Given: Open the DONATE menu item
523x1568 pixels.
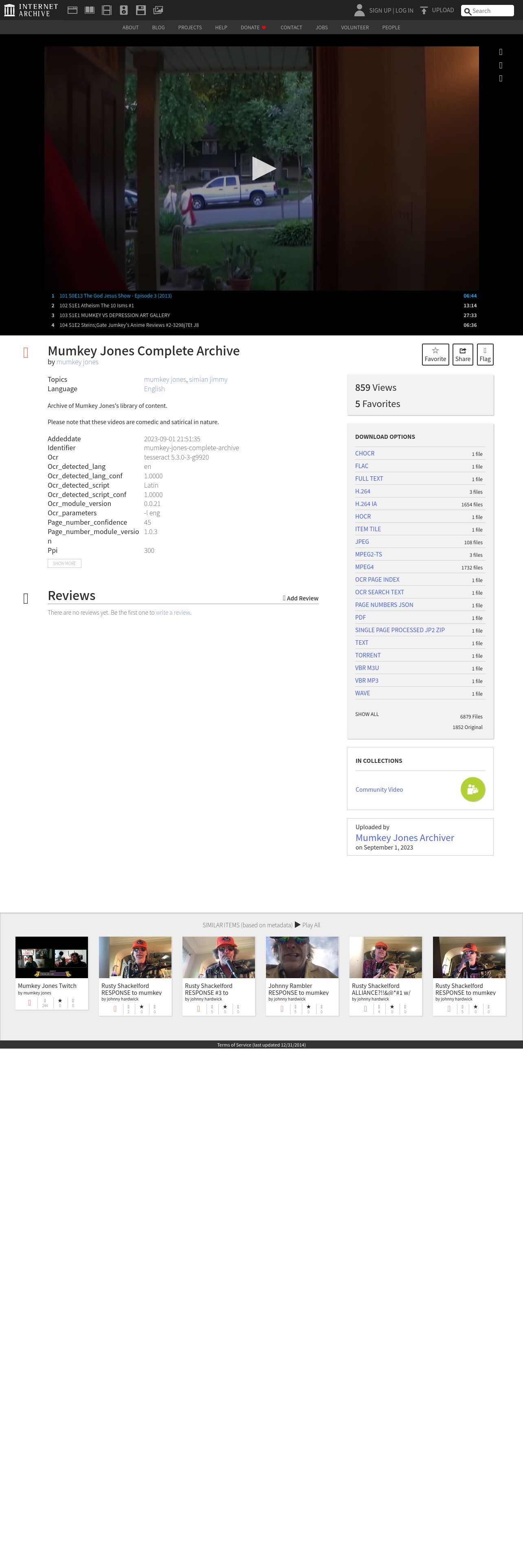Looking at the screenshot, I should point(253,27).
